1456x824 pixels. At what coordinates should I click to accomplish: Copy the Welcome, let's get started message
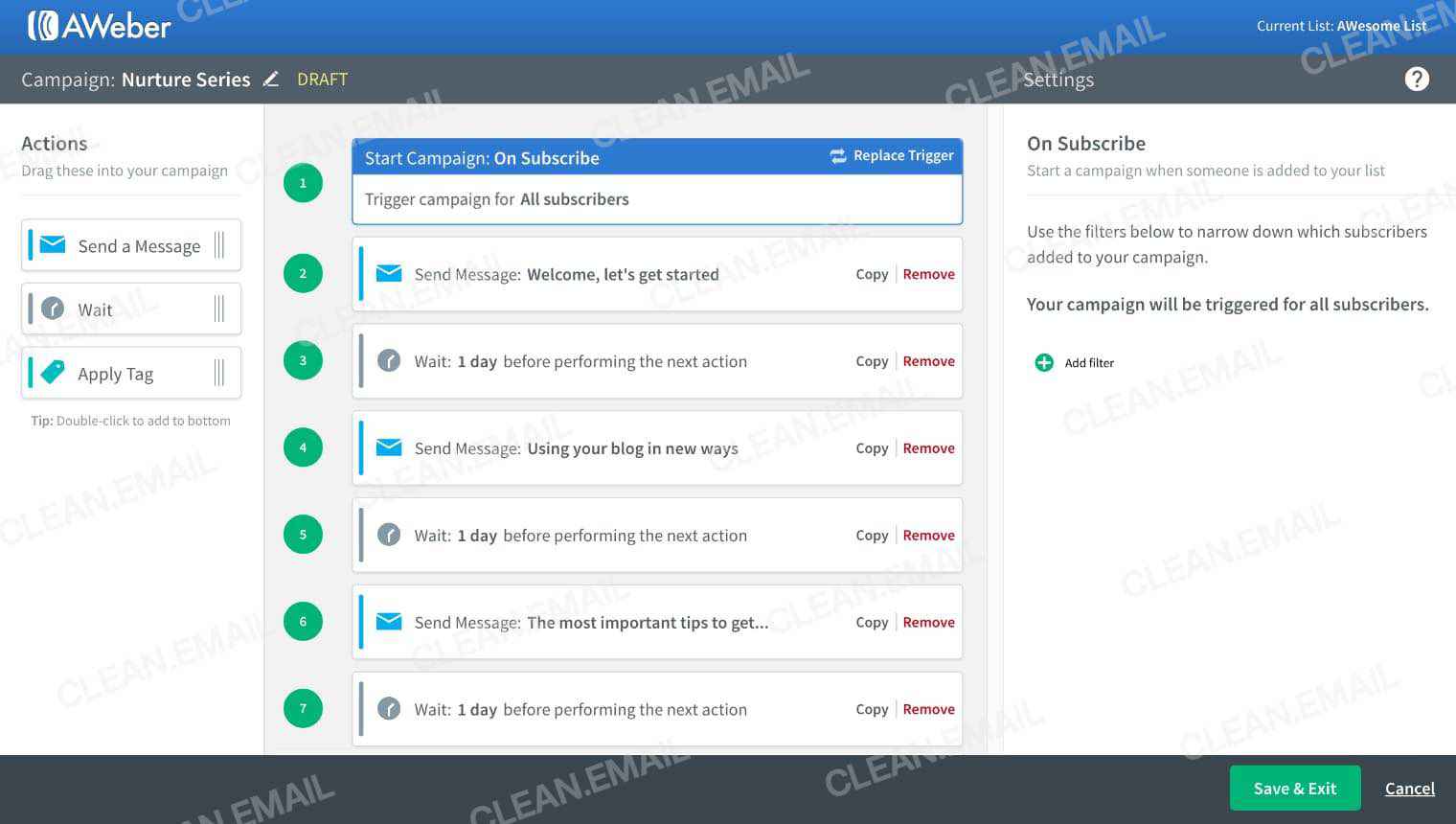871,274
